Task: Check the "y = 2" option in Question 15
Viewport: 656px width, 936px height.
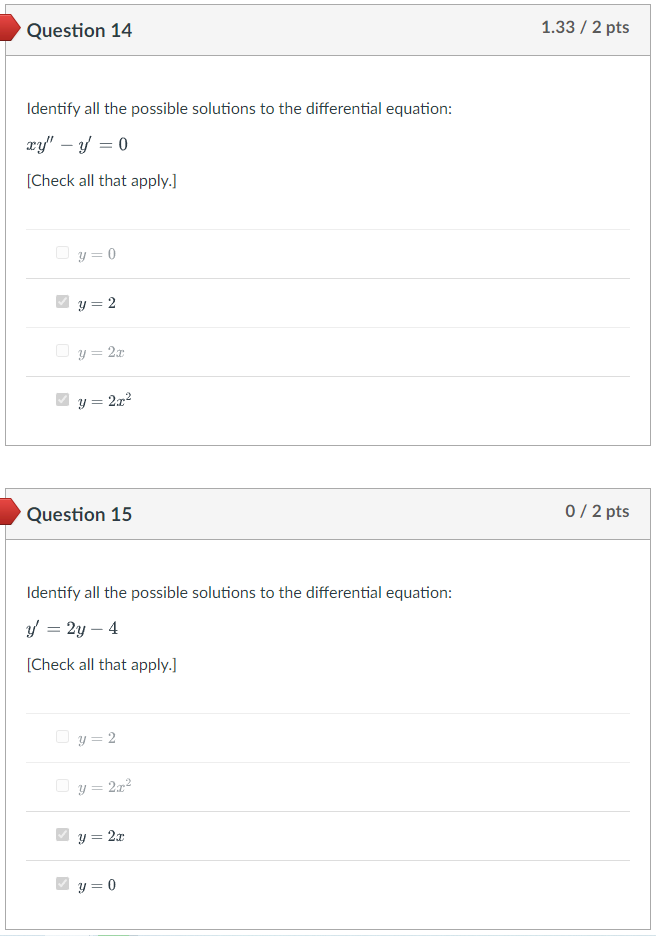Action: click(x=61, y=736)
